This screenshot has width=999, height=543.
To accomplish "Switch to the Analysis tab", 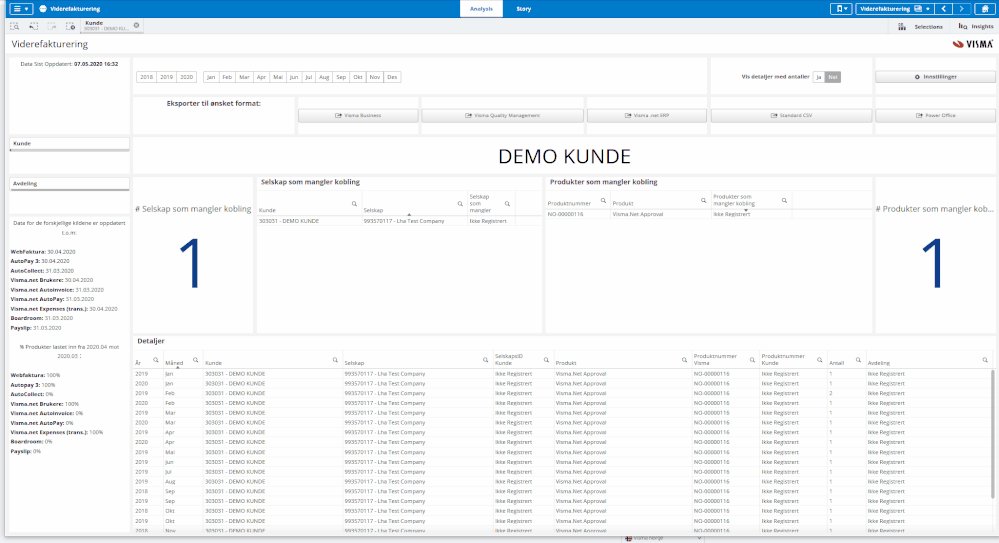I will 481,8.
